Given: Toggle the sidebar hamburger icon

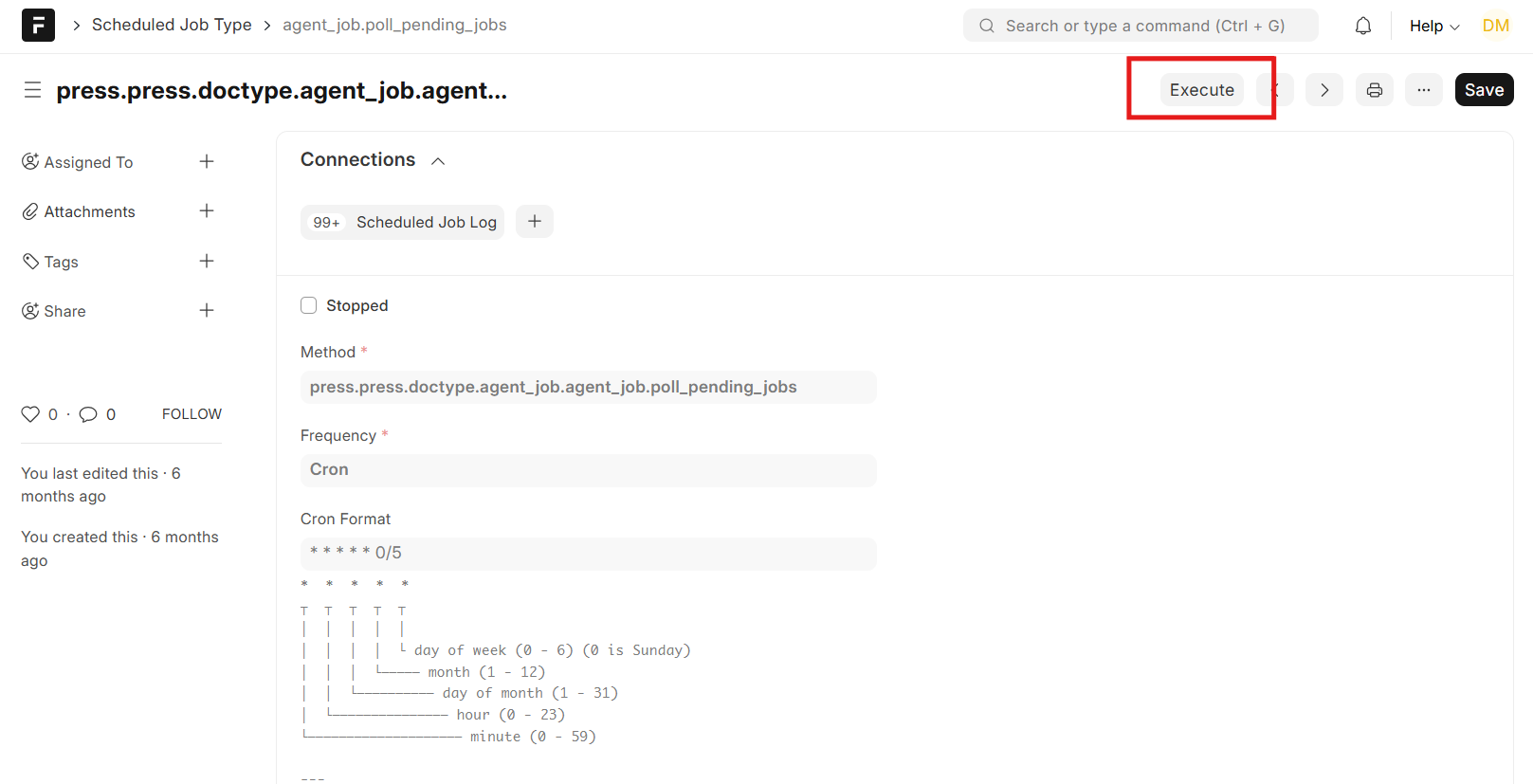Looking at the screenshot, I should (32, 90).
